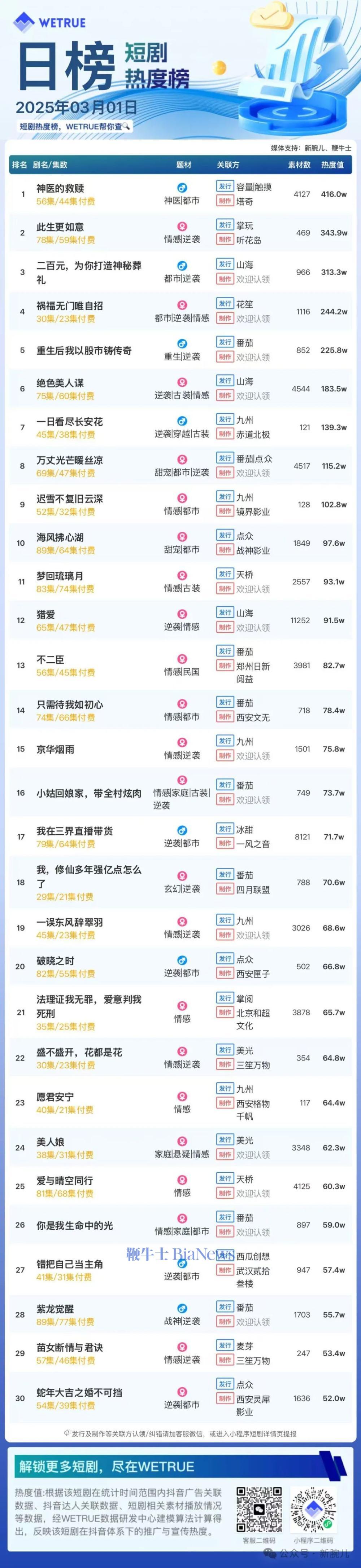Click the WETRUE logo icon at top
The image size is (361, 1568).
[x=24, y=22]
